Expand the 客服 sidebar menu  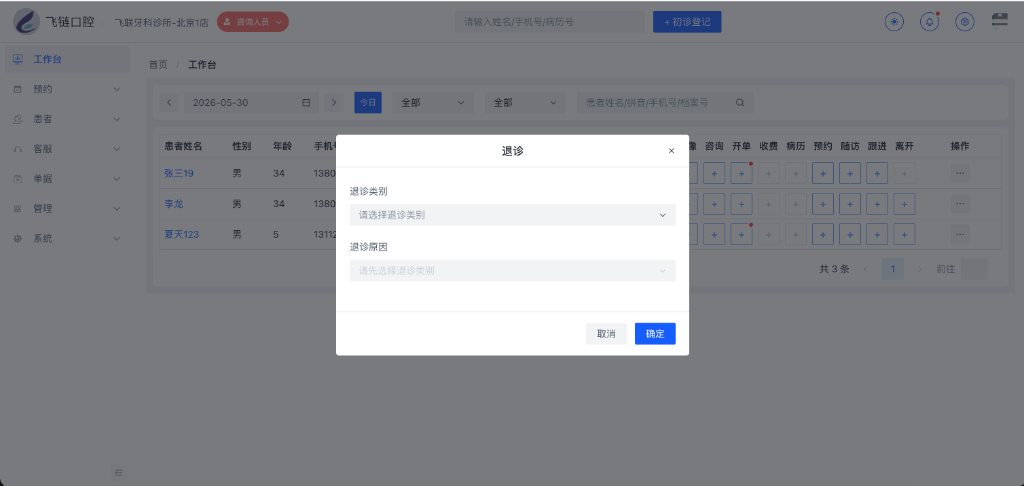click(67, 149)
